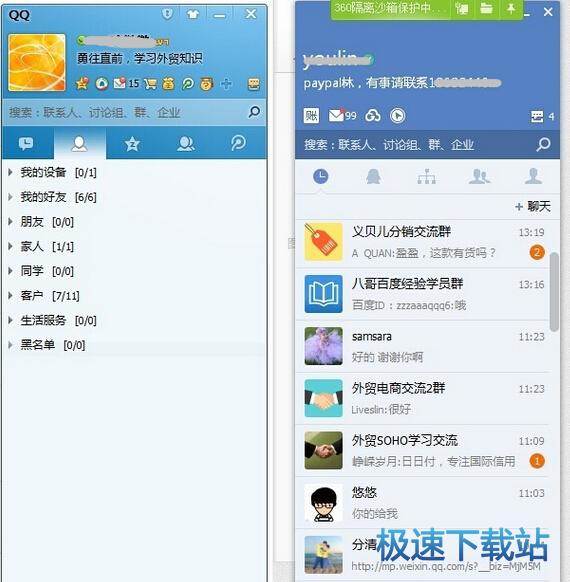Click unread badge 1 on 外贸SOHO group
Image resolution: width=570 pixels, height=582 pixels.
pyautogui.click(x=537, y=461)
